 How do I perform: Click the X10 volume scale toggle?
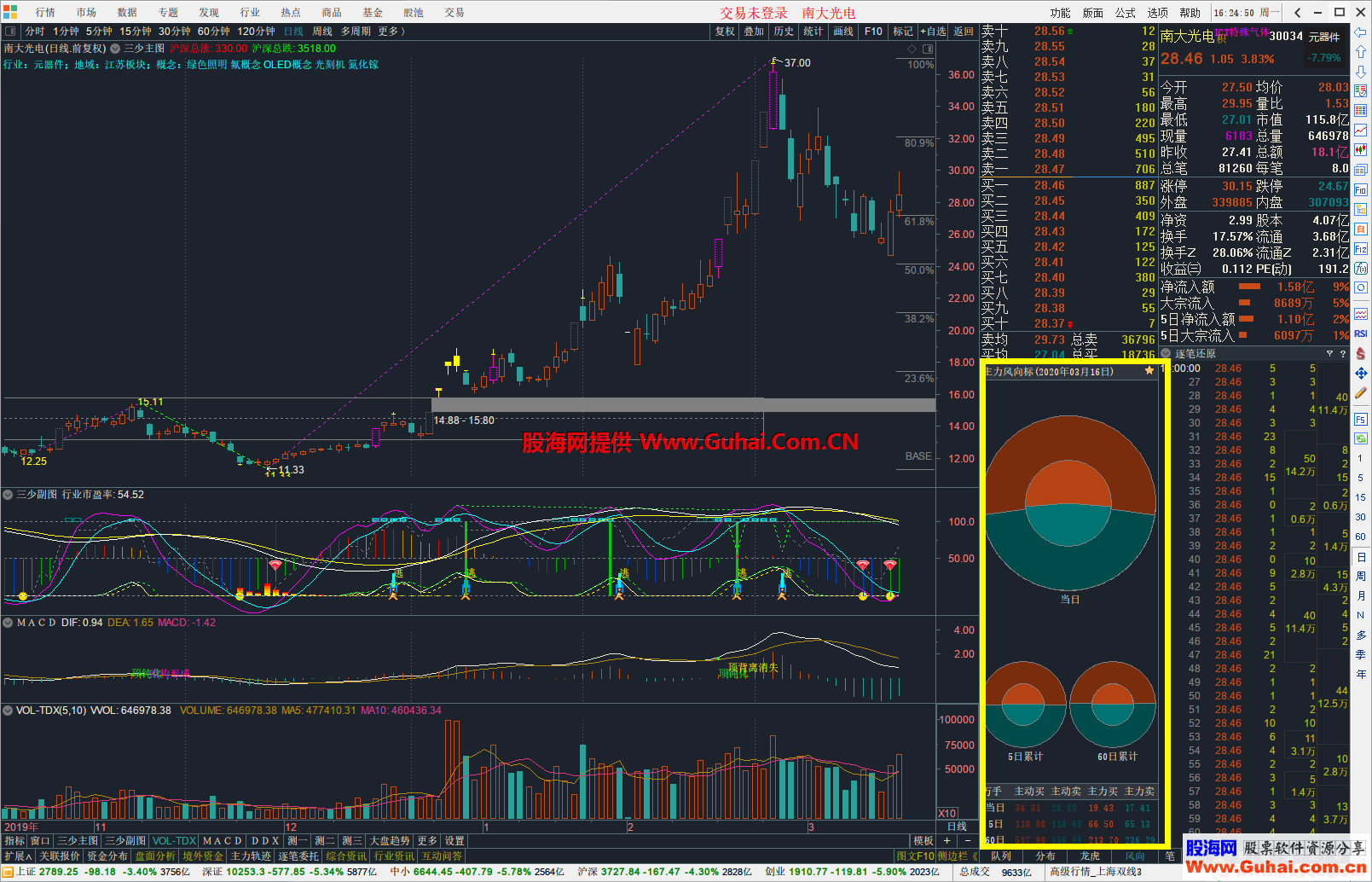tap(947, 814)
